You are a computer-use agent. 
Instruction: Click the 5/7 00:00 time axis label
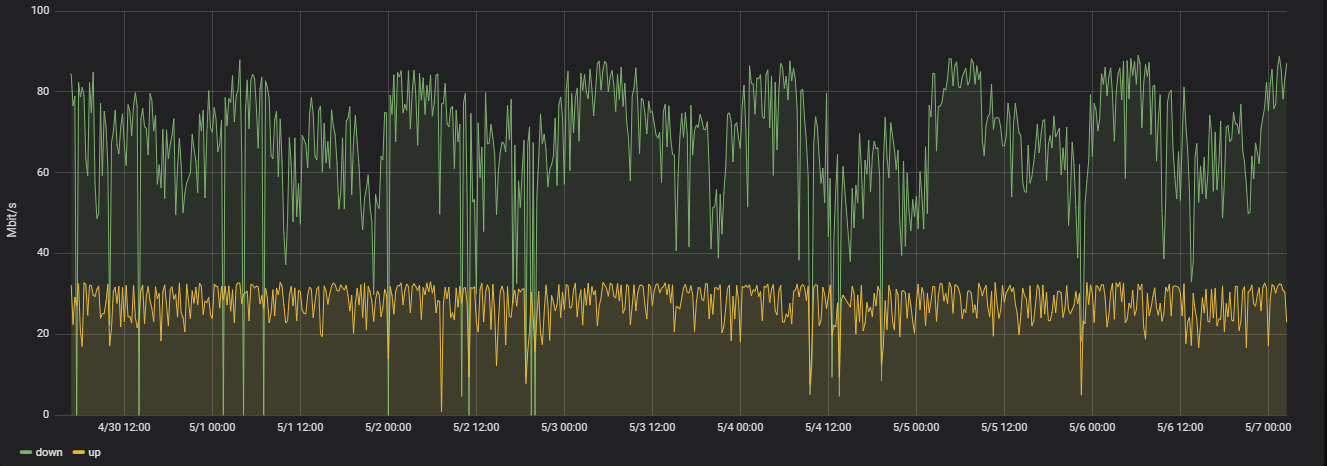(1268, 427)
